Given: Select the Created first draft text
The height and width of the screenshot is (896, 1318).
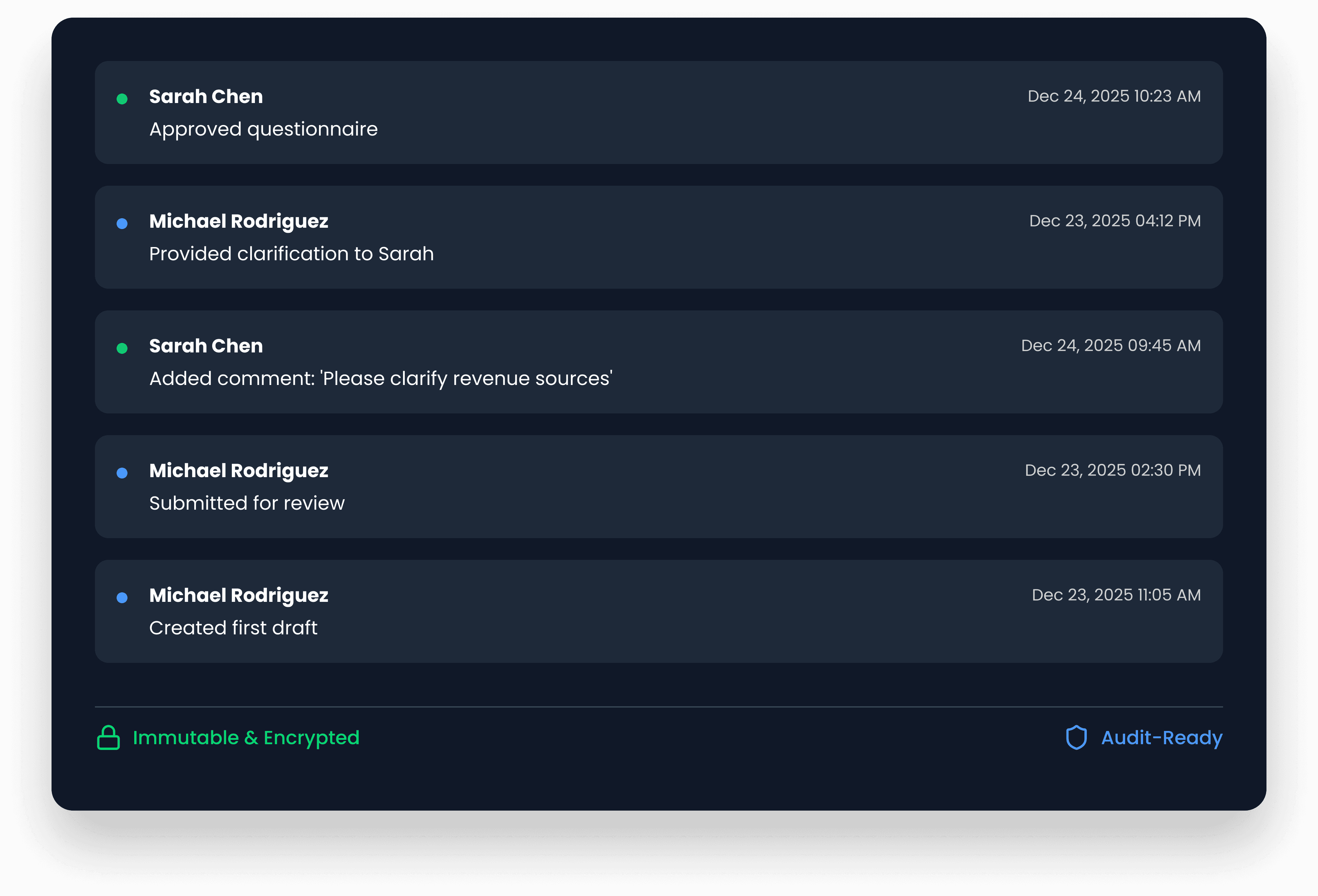Looking at the screenshot, I should pyautogui.click(x=233, y=628).
